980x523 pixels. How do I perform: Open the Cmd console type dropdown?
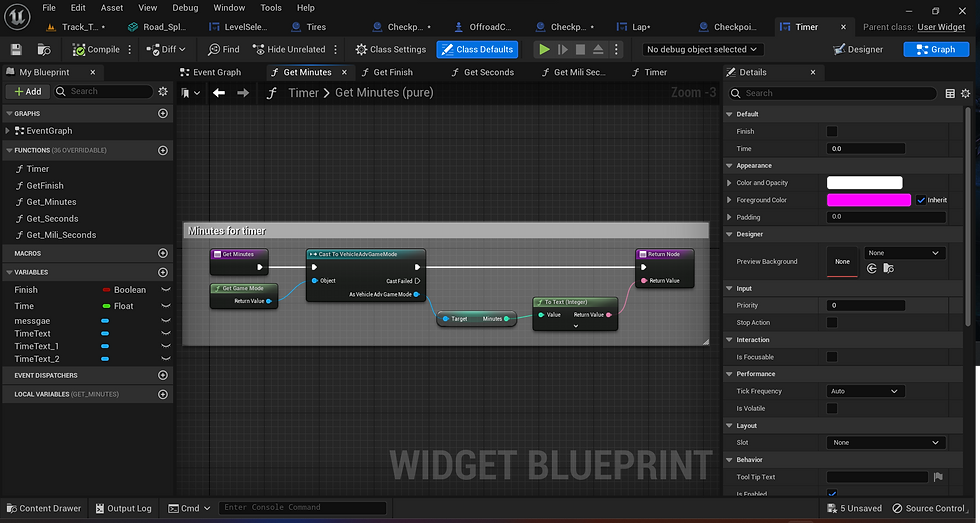188,508
